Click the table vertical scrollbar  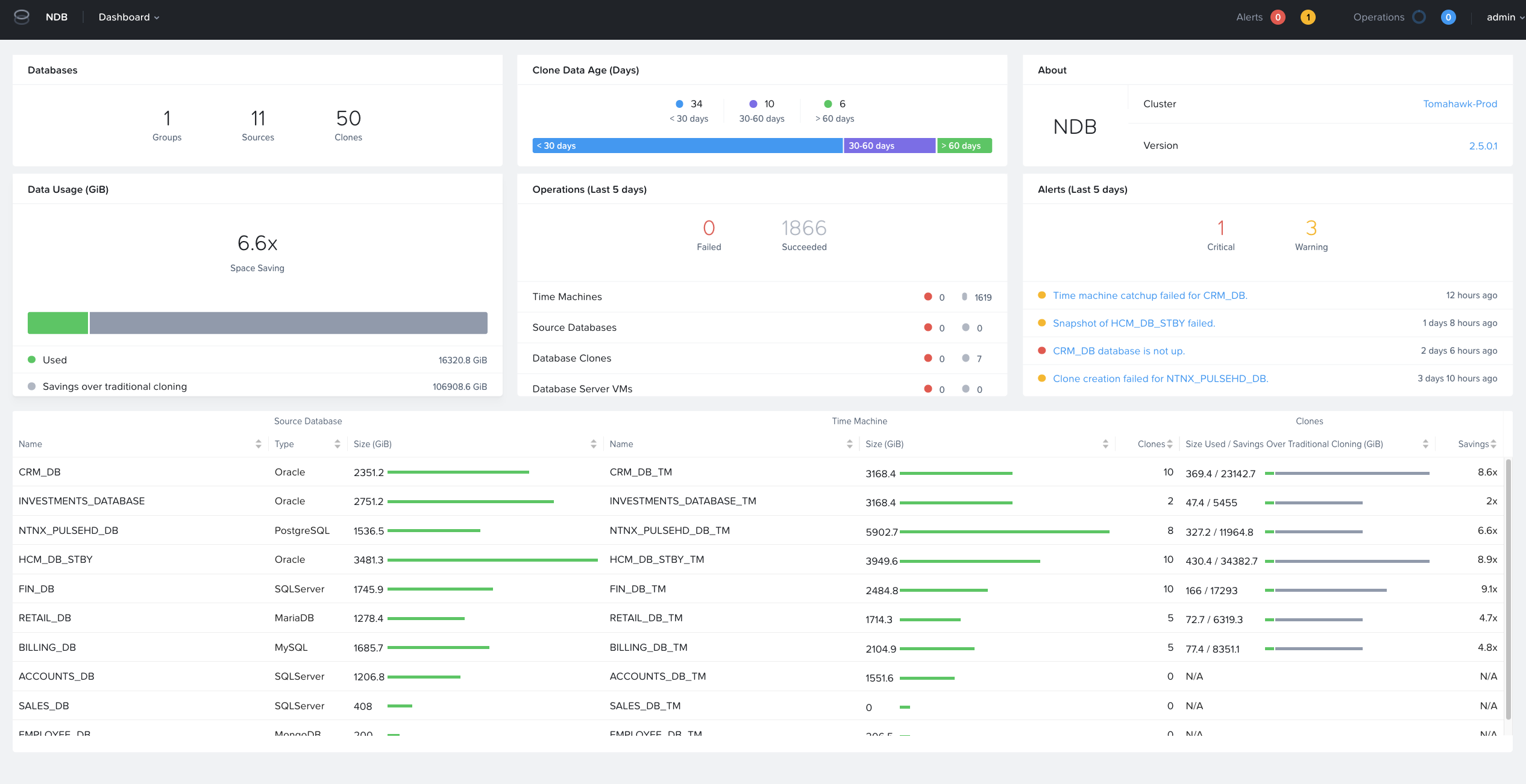click(x=1508, y=591)
